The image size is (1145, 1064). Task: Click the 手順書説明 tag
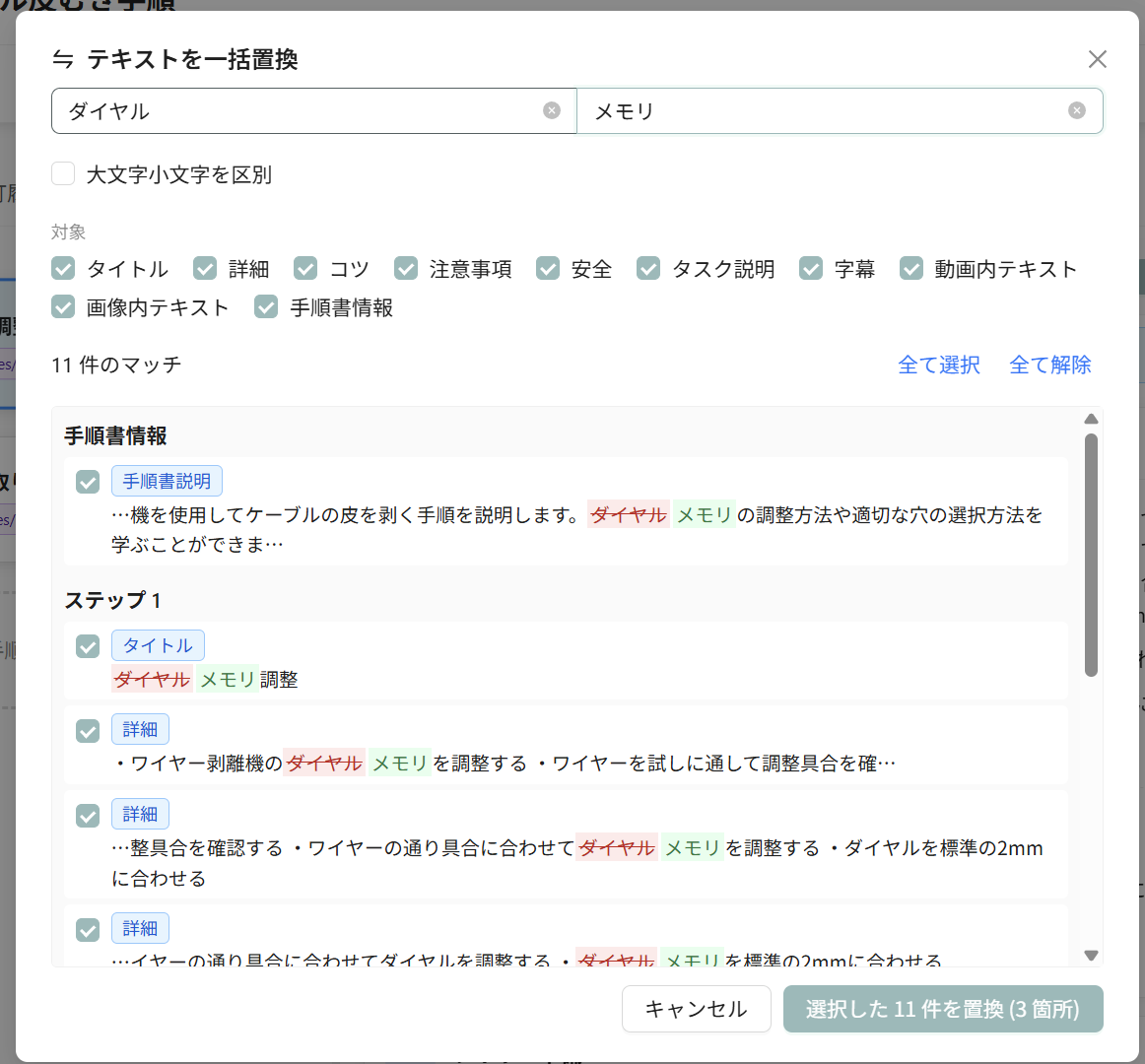click(x=167, y=481)
